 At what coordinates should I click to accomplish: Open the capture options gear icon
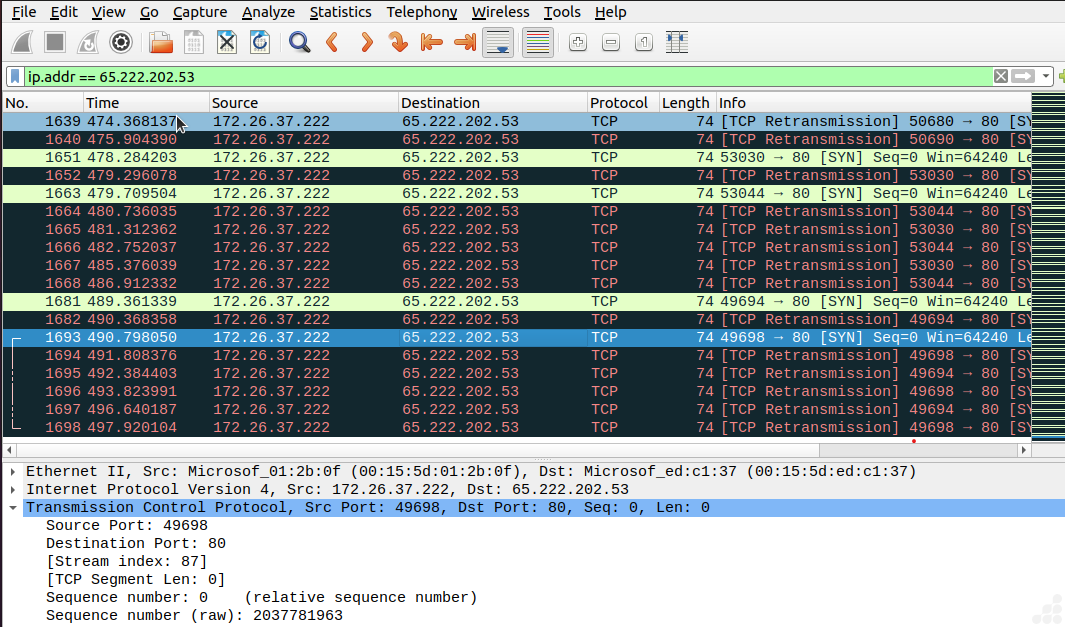tap(121, 42)
